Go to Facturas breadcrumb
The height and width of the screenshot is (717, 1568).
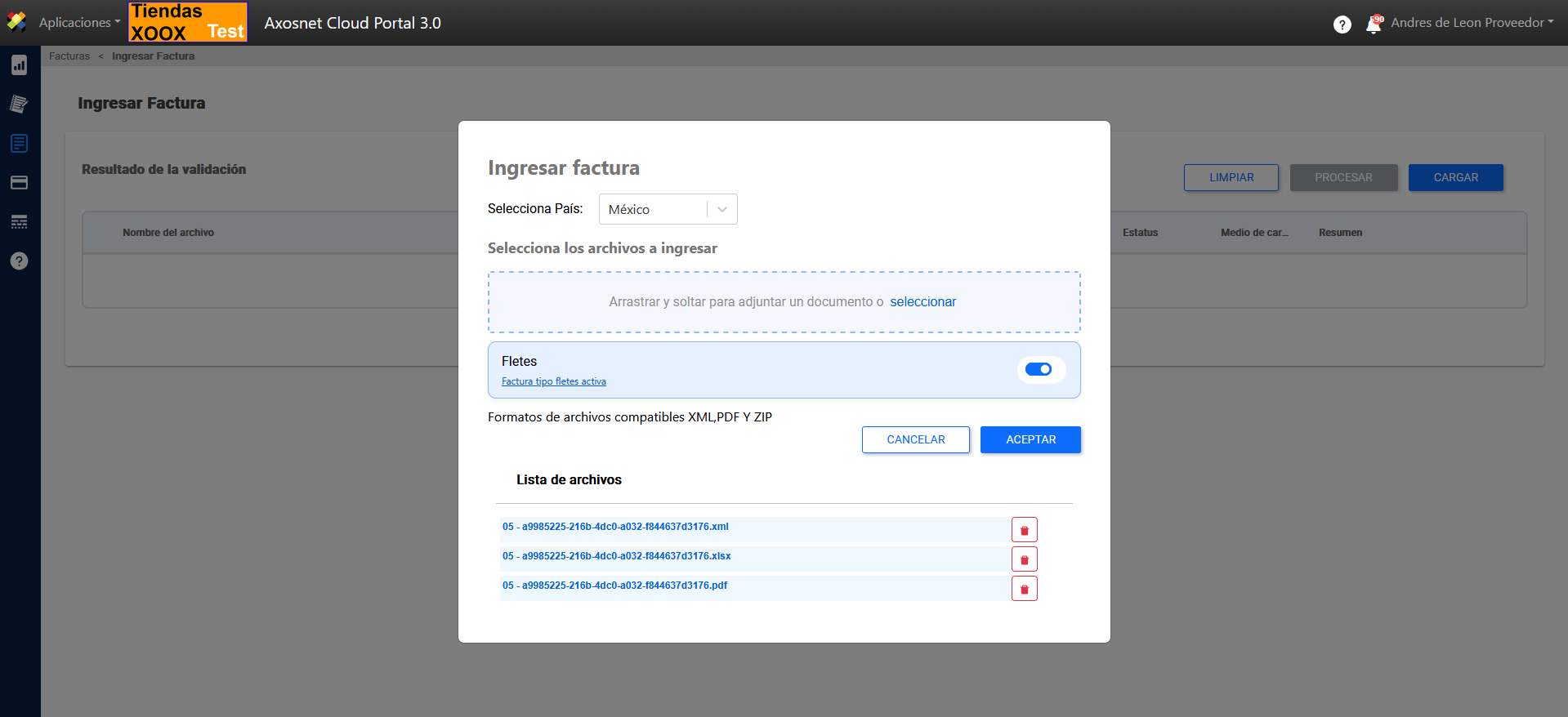(69, 56)
